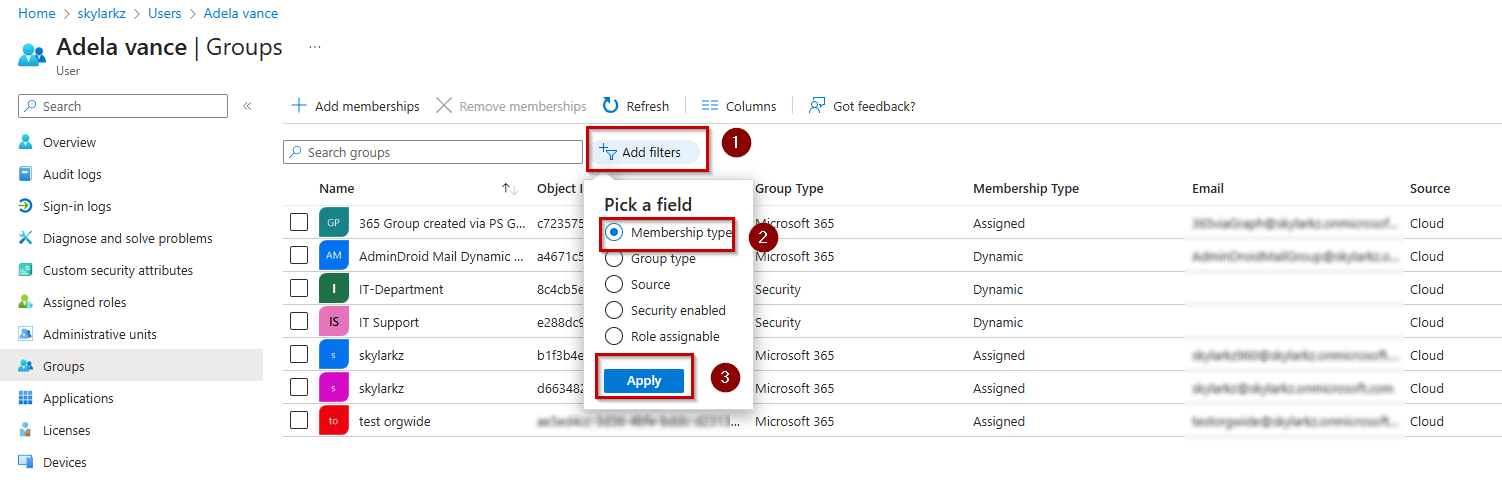Select the Role assignable radio button
Viewport: 1502px width, 485px height.
[x=614, y=336]
